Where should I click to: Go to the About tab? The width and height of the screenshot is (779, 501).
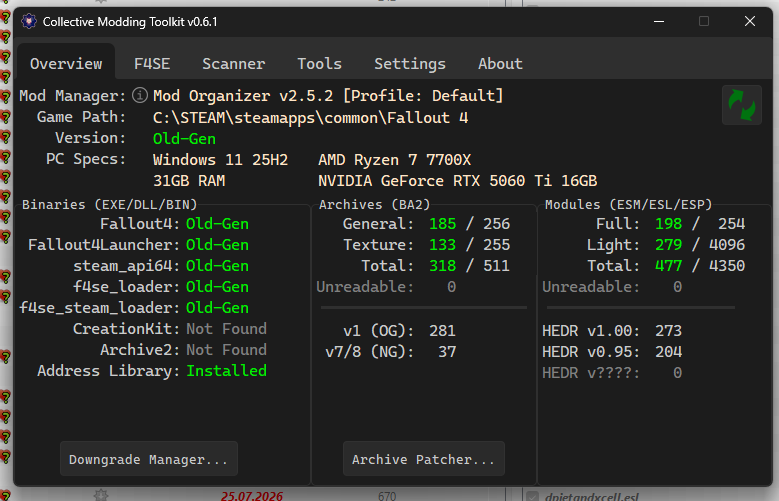point(500,64)
